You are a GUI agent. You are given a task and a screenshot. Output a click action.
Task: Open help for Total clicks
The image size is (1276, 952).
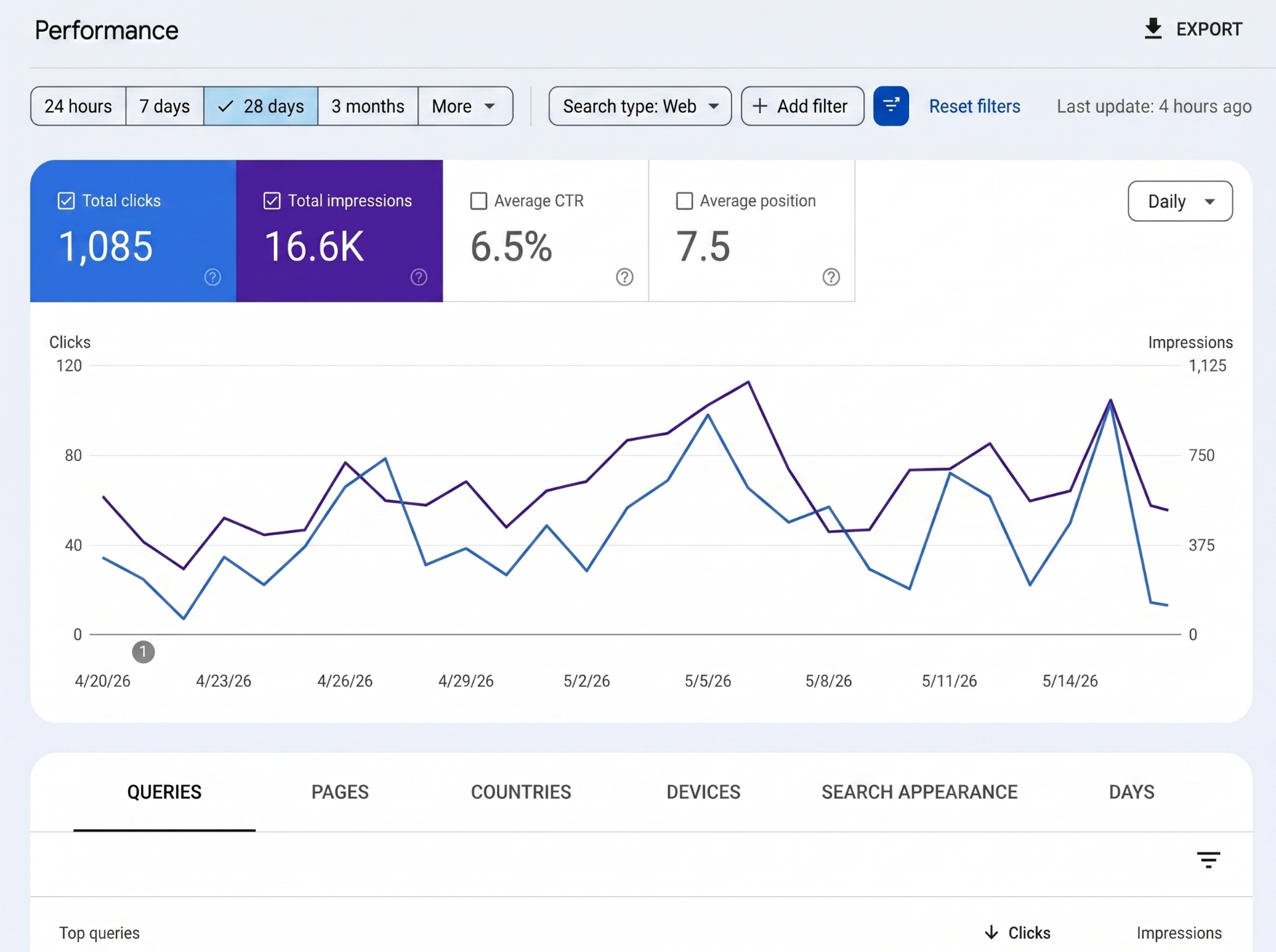click(x=213, y=277)
